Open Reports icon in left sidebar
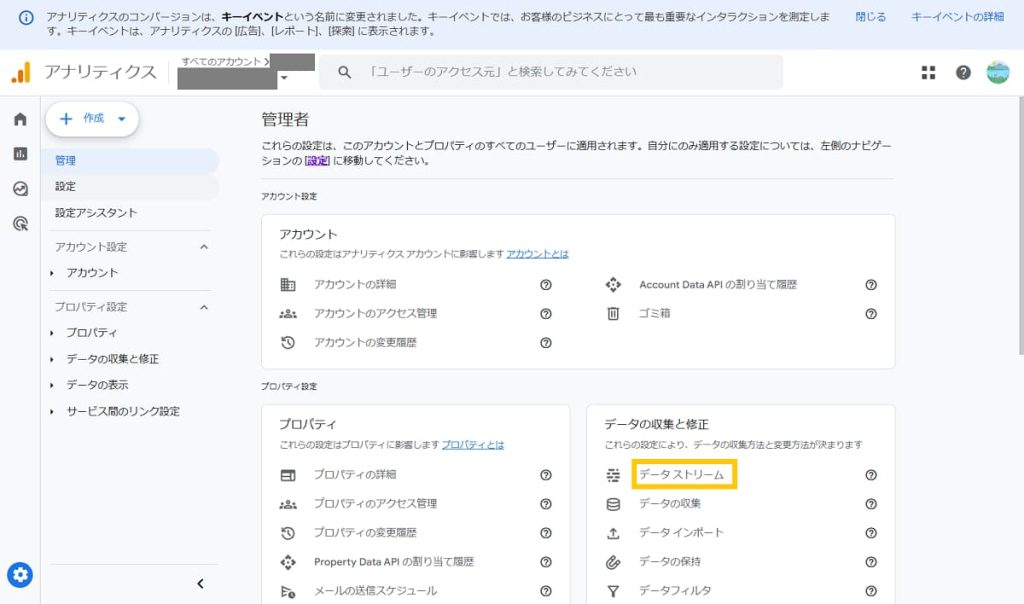The height and width of the screenshot is (604, 1024). [20, 154]
